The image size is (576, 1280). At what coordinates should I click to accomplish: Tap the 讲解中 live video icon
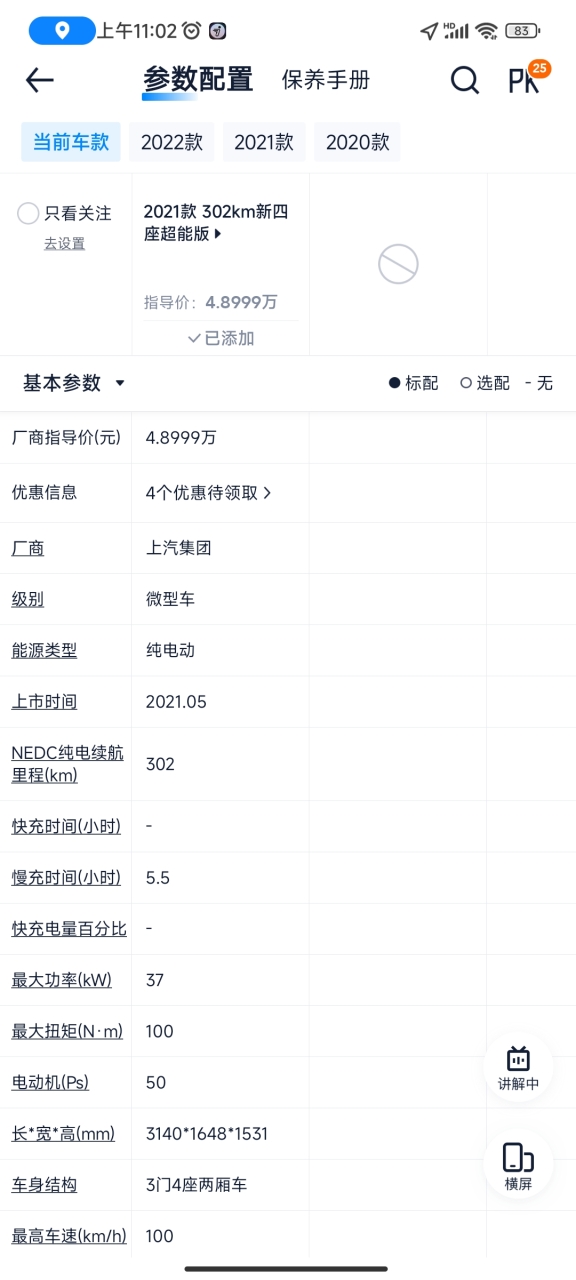click(x=518, y=1068)
